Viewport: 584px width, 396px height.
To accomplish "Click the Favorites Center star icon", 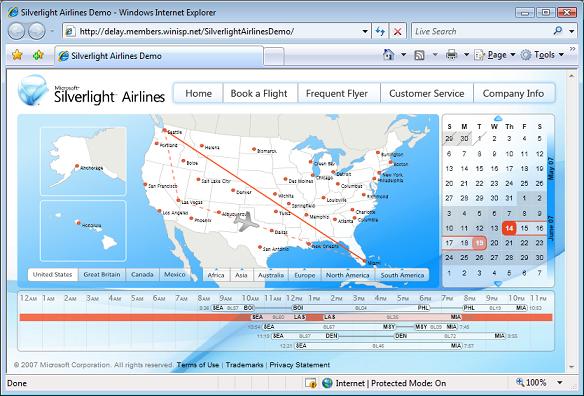I will (x=17, y=55).
